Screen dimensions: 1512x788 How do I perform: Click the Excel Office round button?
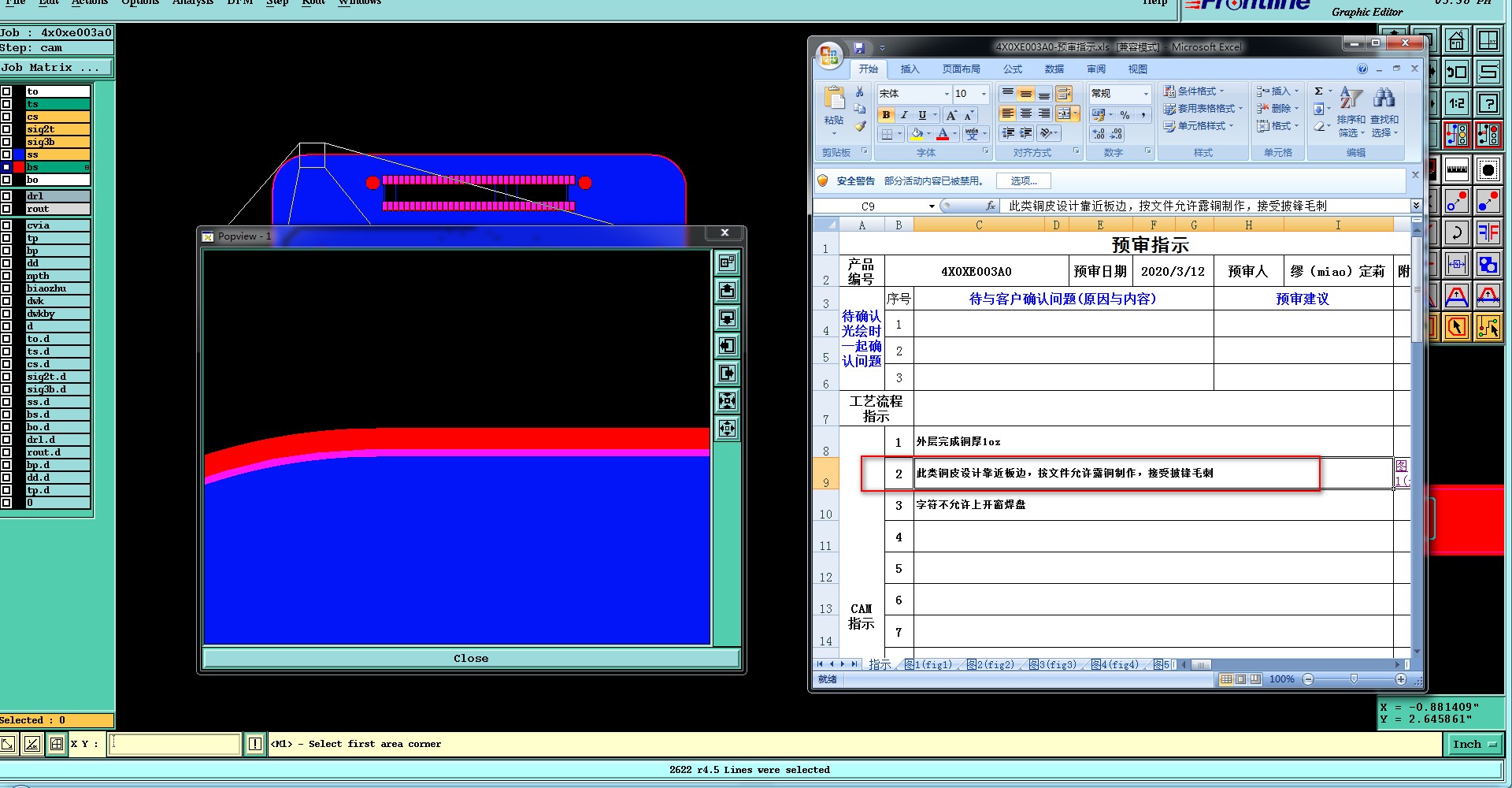point(828,55)
